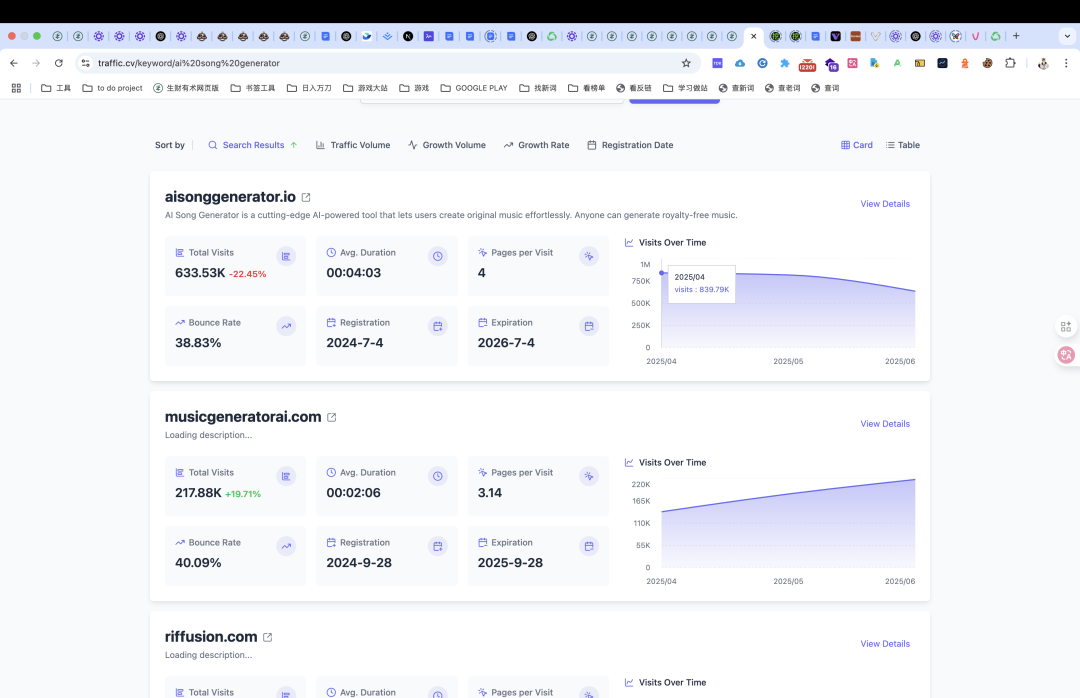Click the Expiration calendar icon showing 2025-9-28
1080x698 pixels.
pos(589,546)
